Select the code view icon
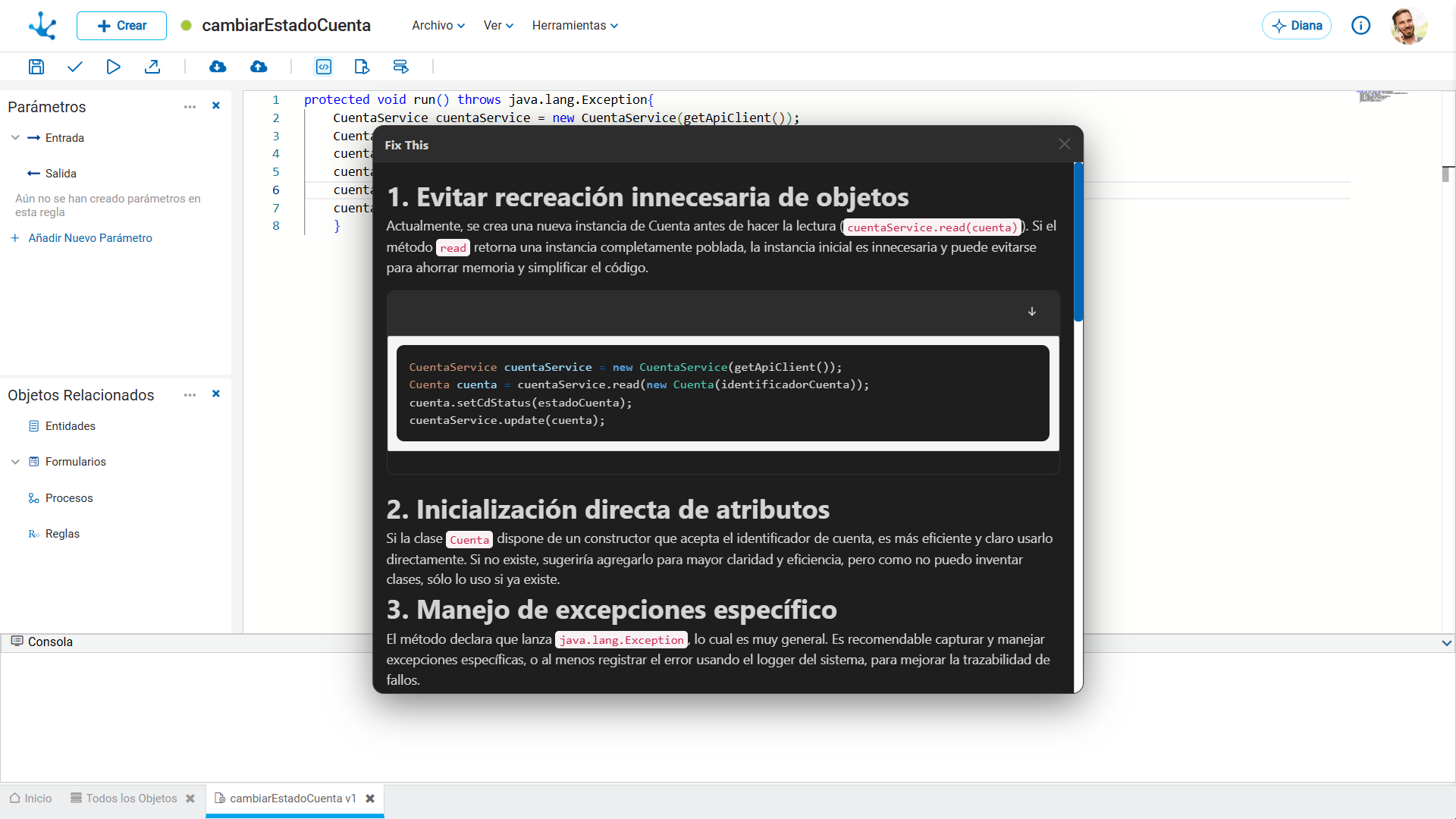This screenshot has width=1456, height=819. point(323,67)
